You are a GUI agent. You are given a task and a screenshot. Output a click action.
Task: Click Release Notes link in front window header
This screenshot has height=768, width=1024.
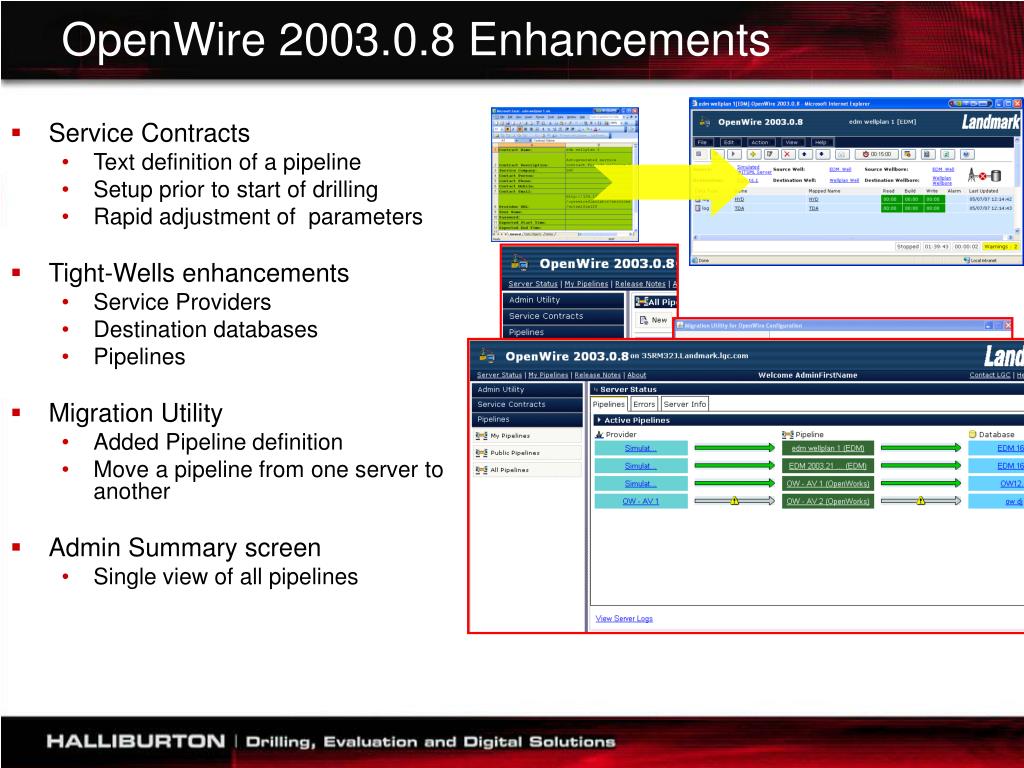[598, 375]
